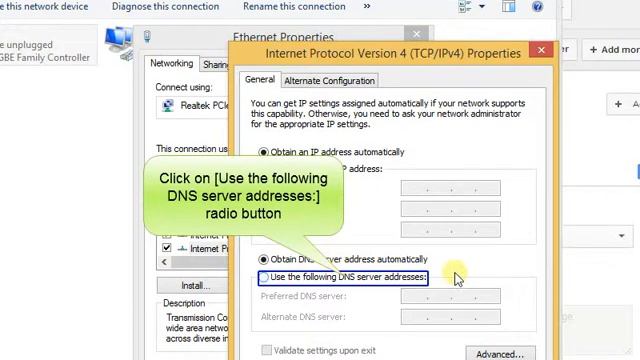The width and height of the screenshot is (640, 360).
Task: Switch to Alternate Configuration tab
Action: click(x=329, y=81)
